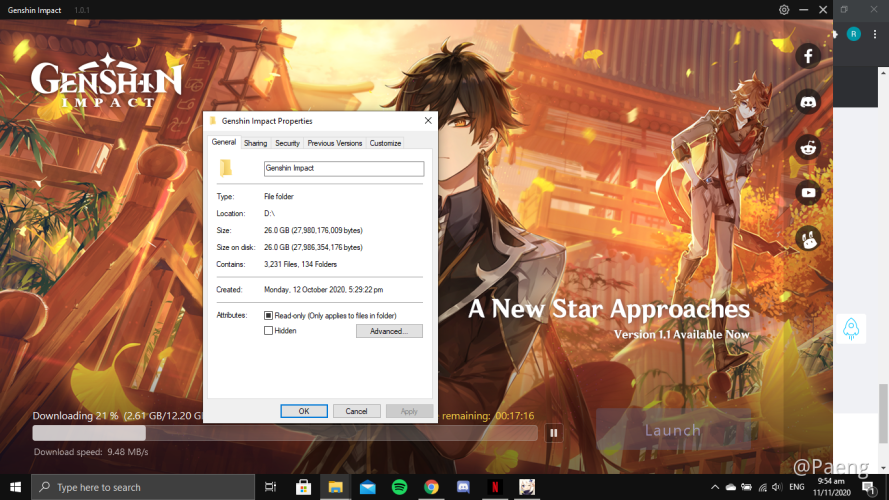
Task: Open launcher settings gear icon
Action: 784,10
